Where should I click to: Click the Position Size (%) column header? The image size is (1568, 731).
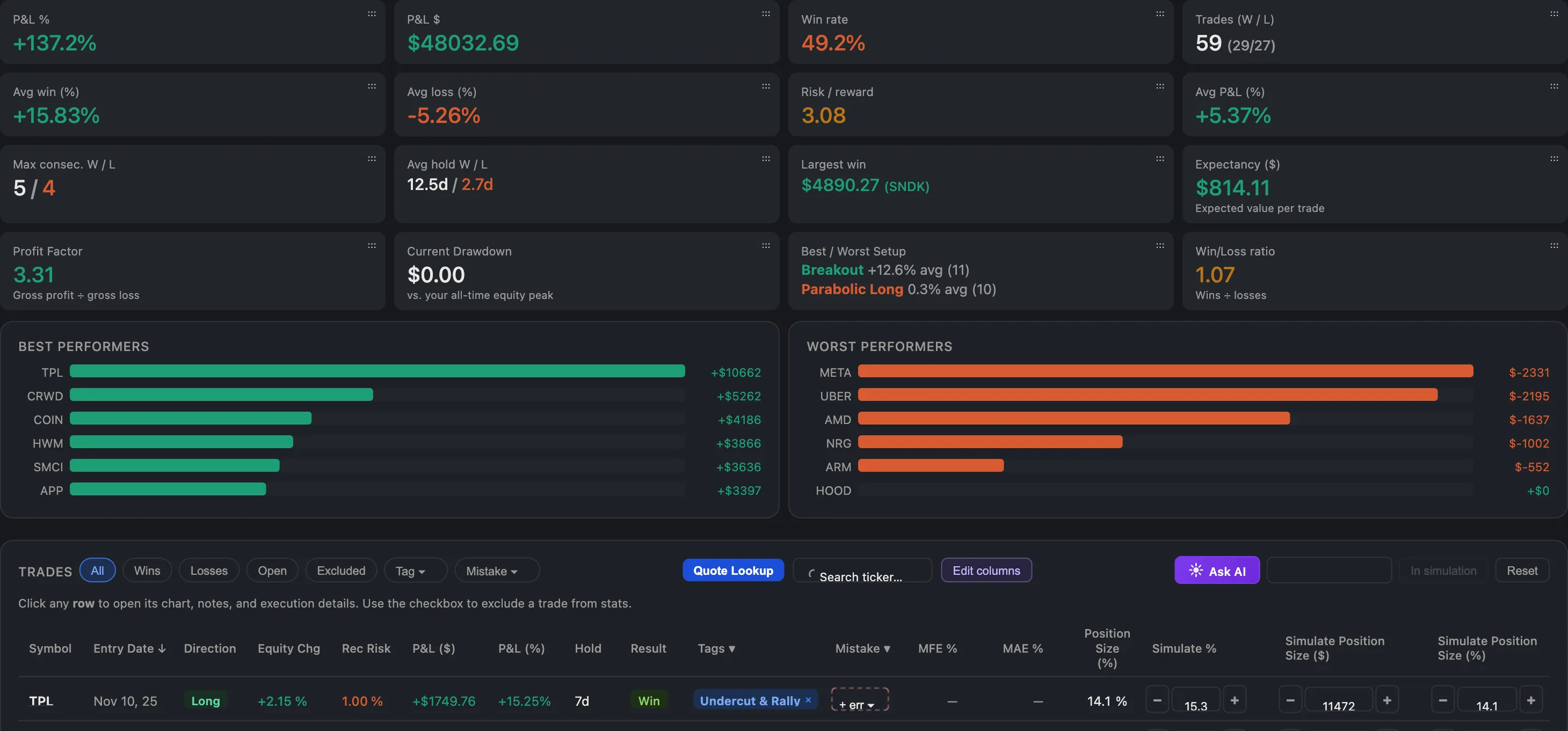[1107, 648]
